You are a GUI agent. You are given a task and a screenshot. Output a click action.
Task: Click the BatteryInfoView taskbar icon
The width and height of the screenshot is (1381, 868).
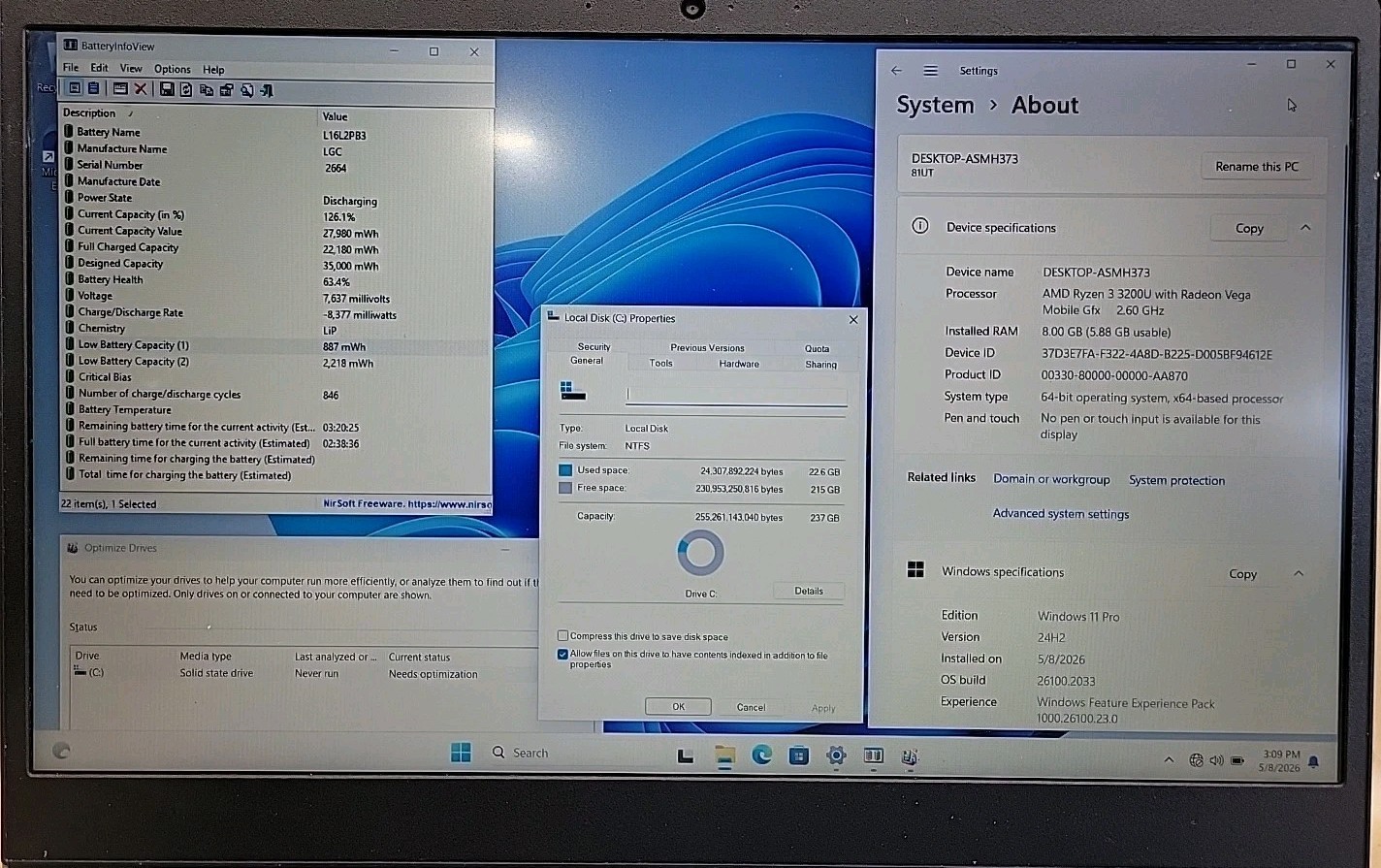[x=873, y=755]
